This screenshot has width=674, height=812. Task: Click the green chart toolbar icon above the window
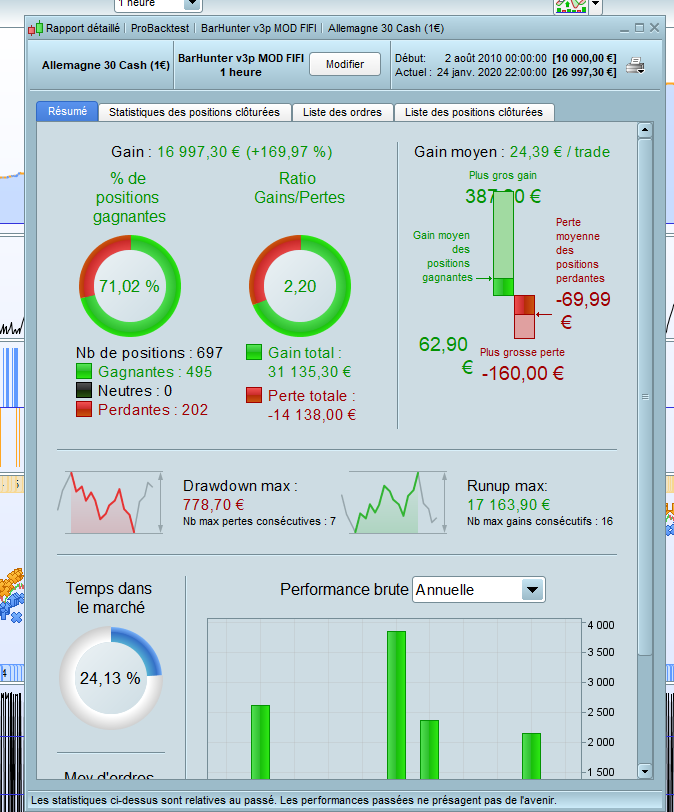pos(572,6)
